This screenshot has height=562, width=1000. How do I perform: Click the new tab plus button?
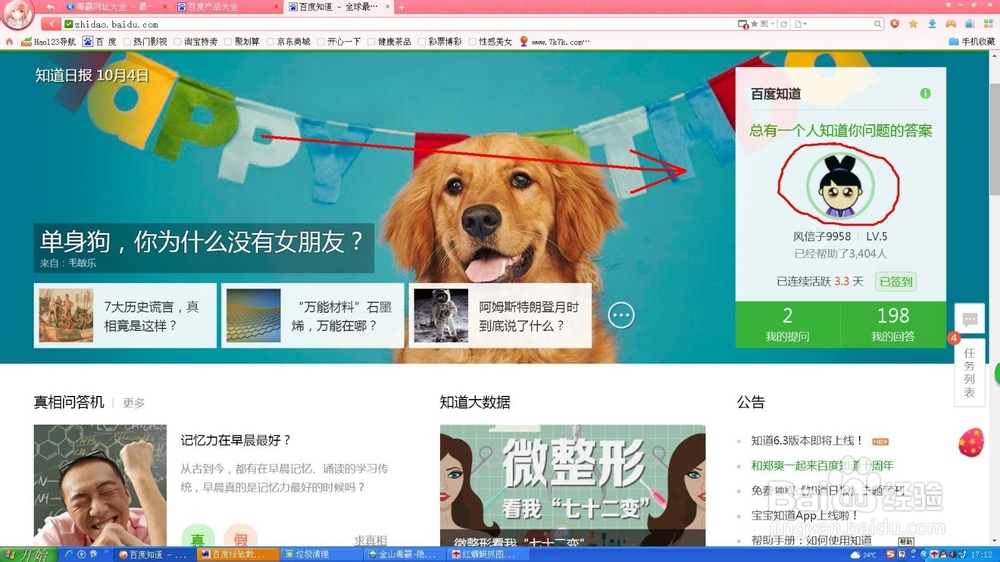pos(401,7)
